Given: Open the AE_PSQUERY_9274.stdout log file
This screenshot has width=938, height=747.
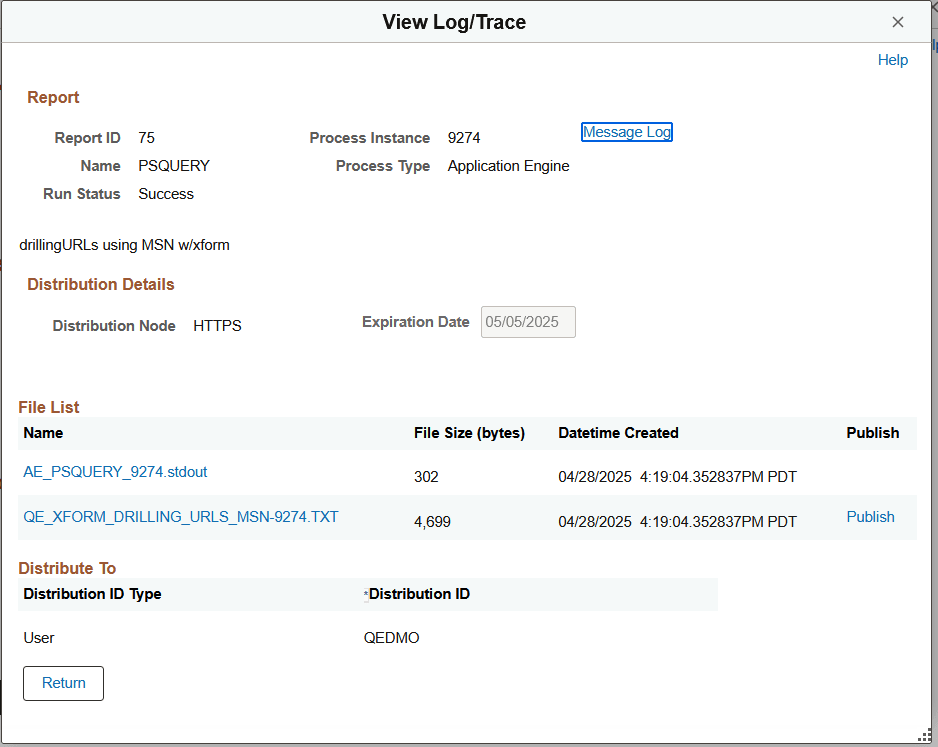Looking at the screenshot, I should (115, 471).
